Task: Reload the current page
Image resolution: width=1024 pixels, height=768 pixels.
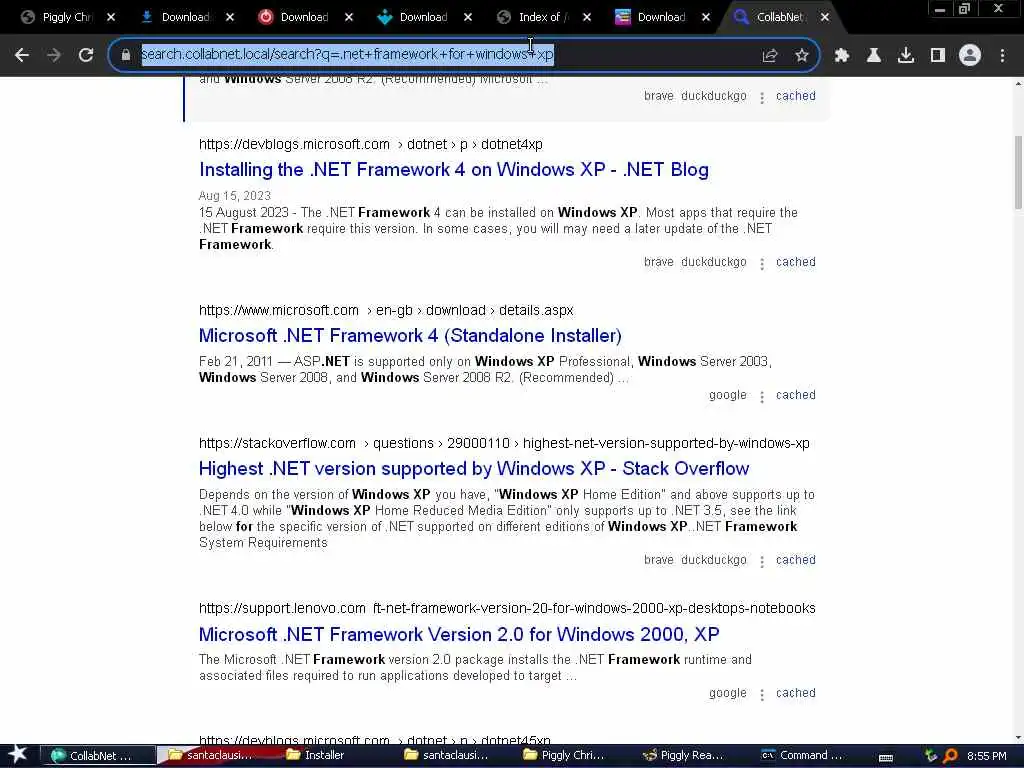Action: pyautogui.click(x=86, y=56)
